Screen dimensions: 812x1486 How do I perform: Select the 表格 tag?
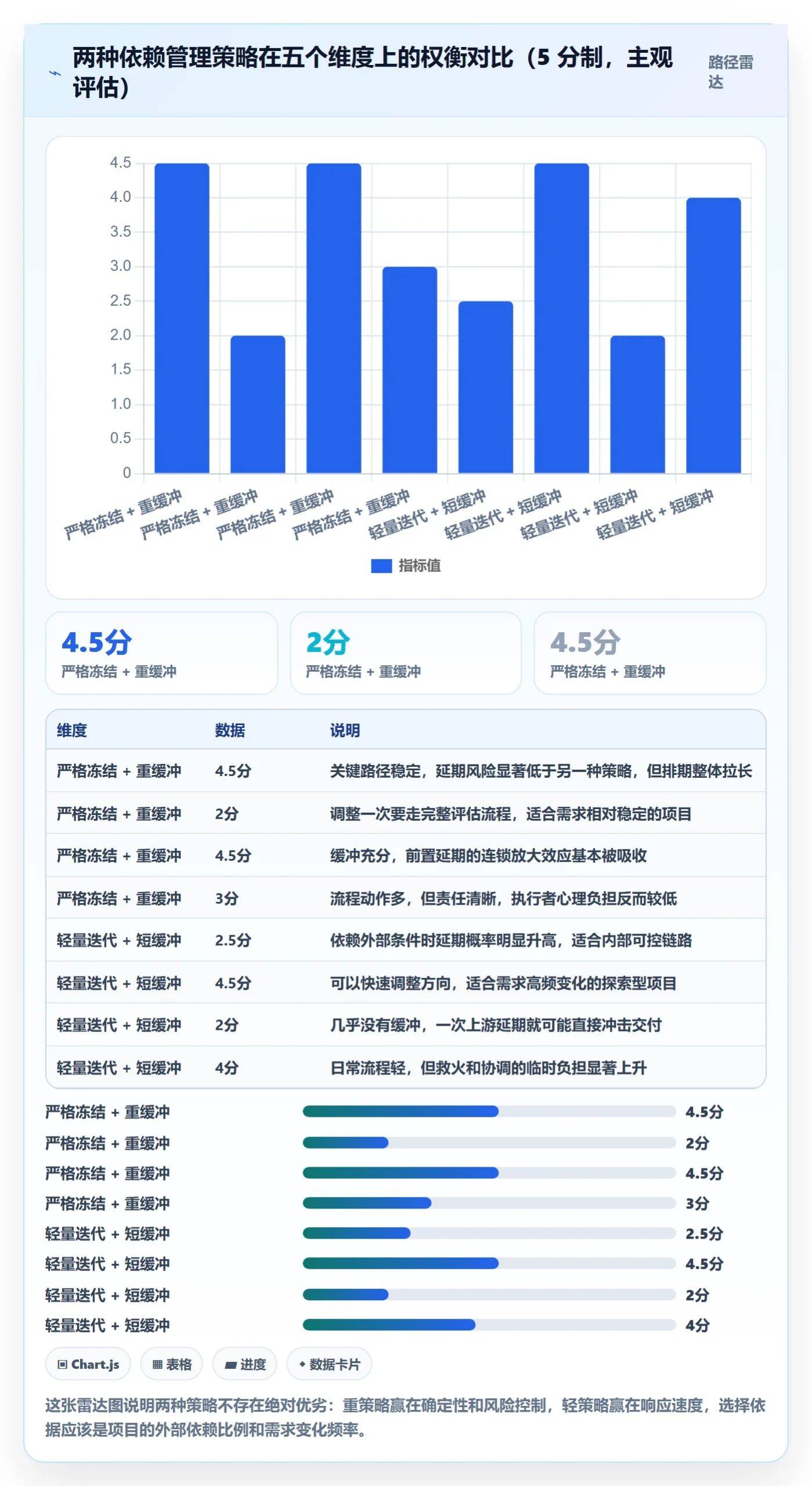click(x=172, y=1364)
